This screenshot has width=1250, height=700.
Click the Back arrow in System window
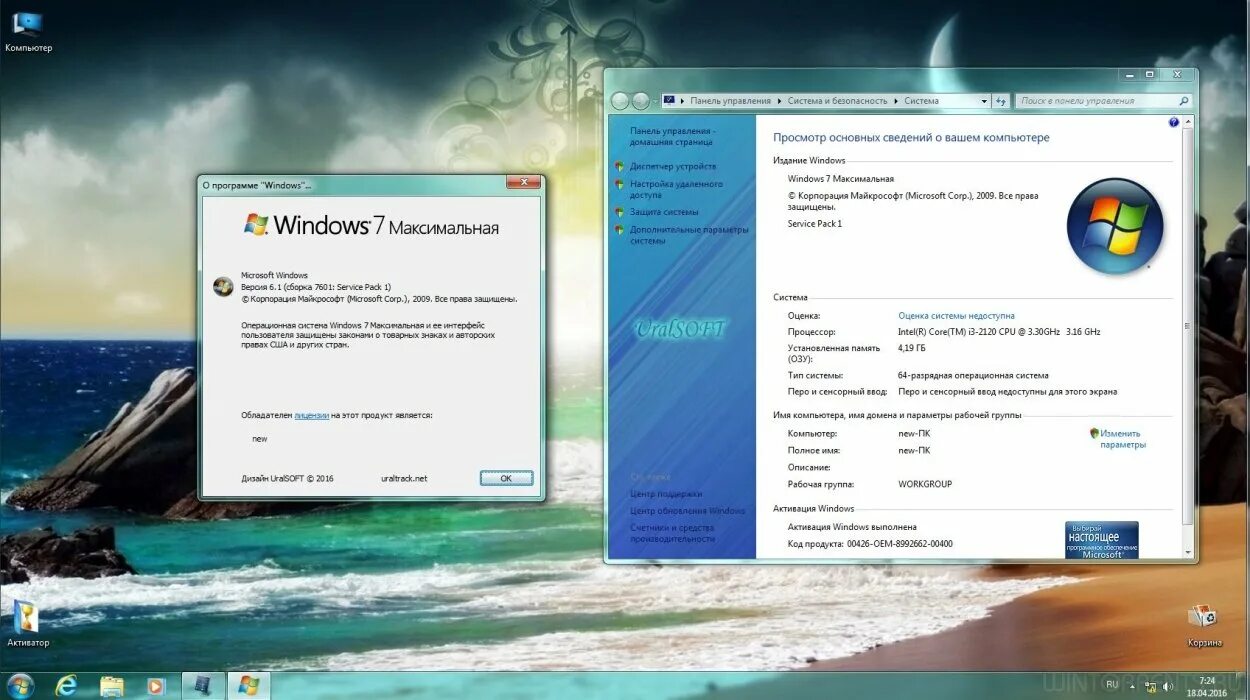[x=620, y=101]
